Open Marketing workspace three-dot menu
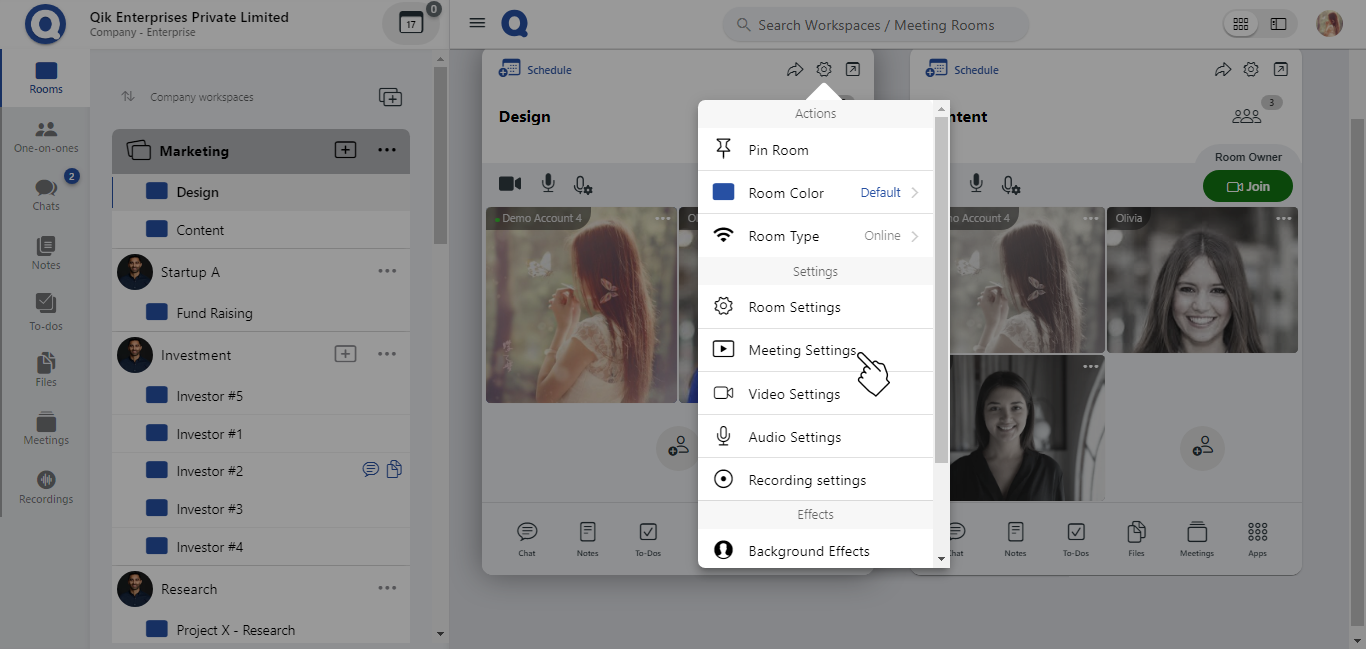The height and width of the screenshot is (649, 1366). pyautogui.click(x=387, y=150)
